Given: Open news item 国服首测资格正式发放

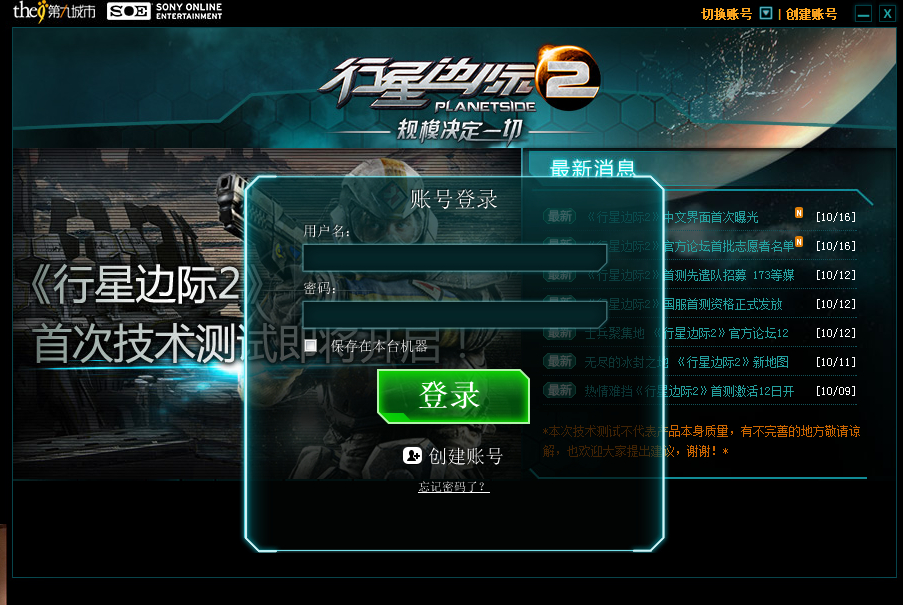Looking at the screenshot, I should click(x=685, y=304).
